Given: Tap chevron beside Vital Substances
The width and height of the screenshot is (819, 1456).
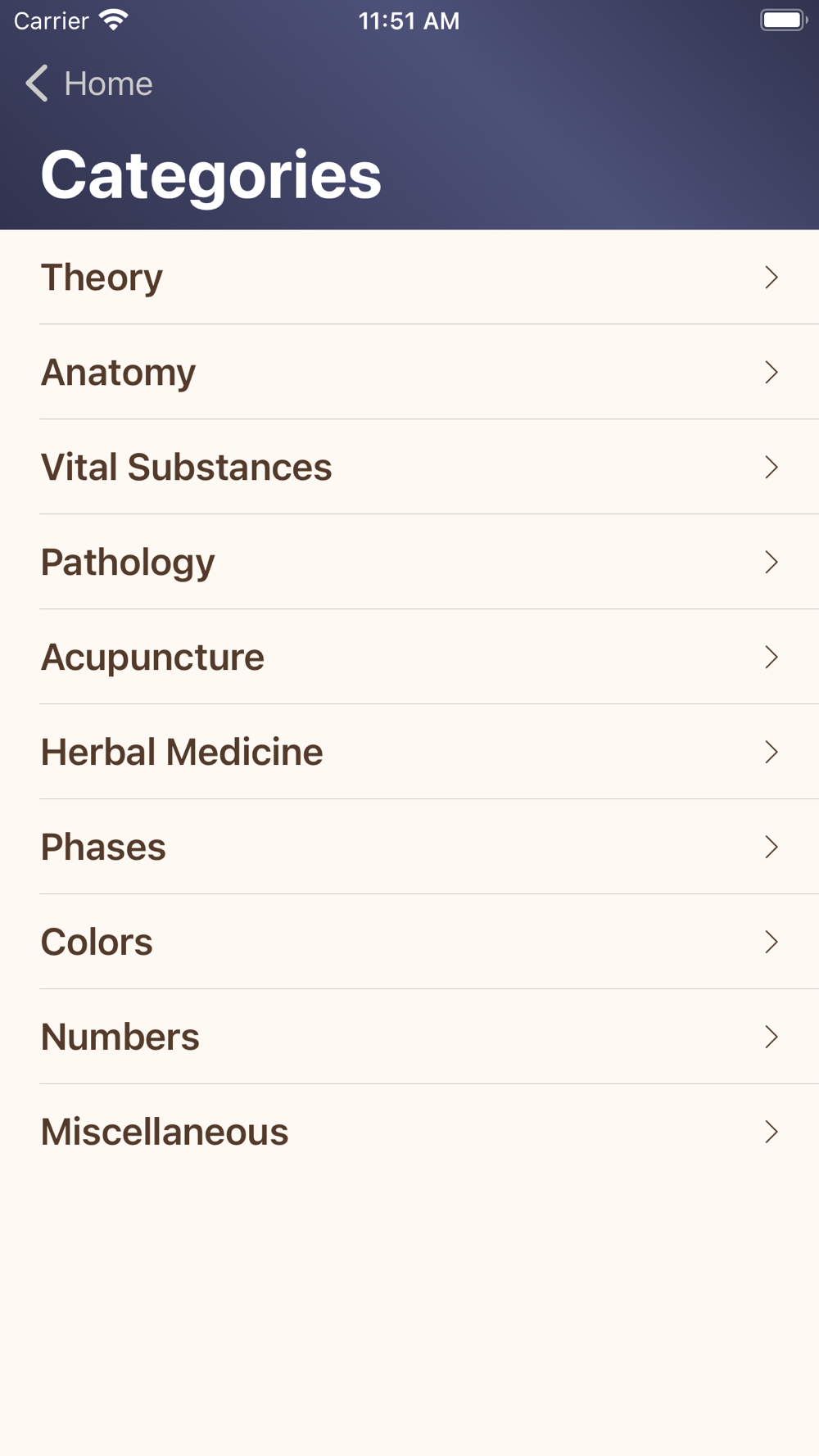Looking at the screenshot, I should point(771,468).
